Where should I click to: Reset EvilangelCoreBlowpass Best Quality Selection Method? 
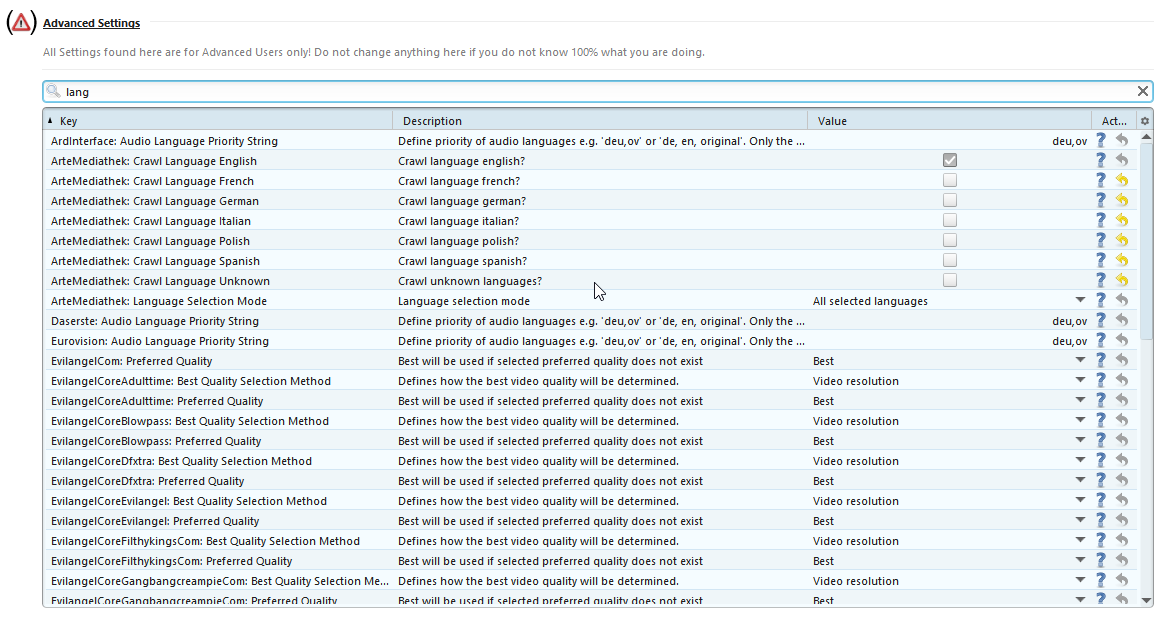[1122, 420]
